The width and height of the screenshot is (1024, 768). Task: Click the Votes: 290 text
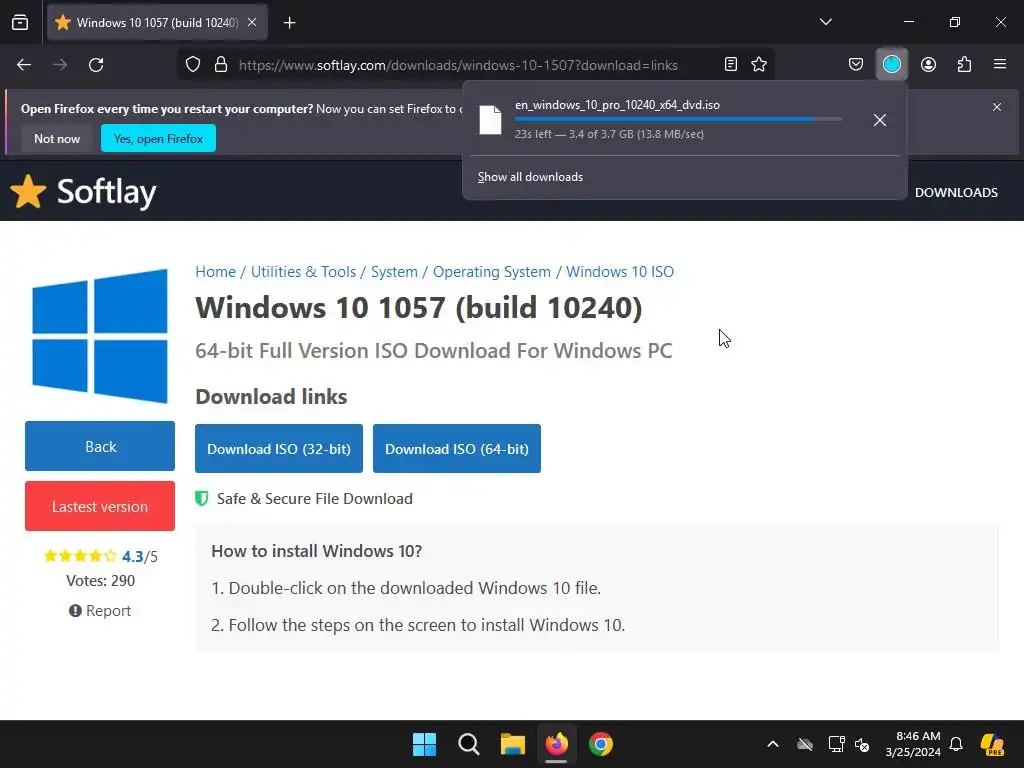pos(101,581)
